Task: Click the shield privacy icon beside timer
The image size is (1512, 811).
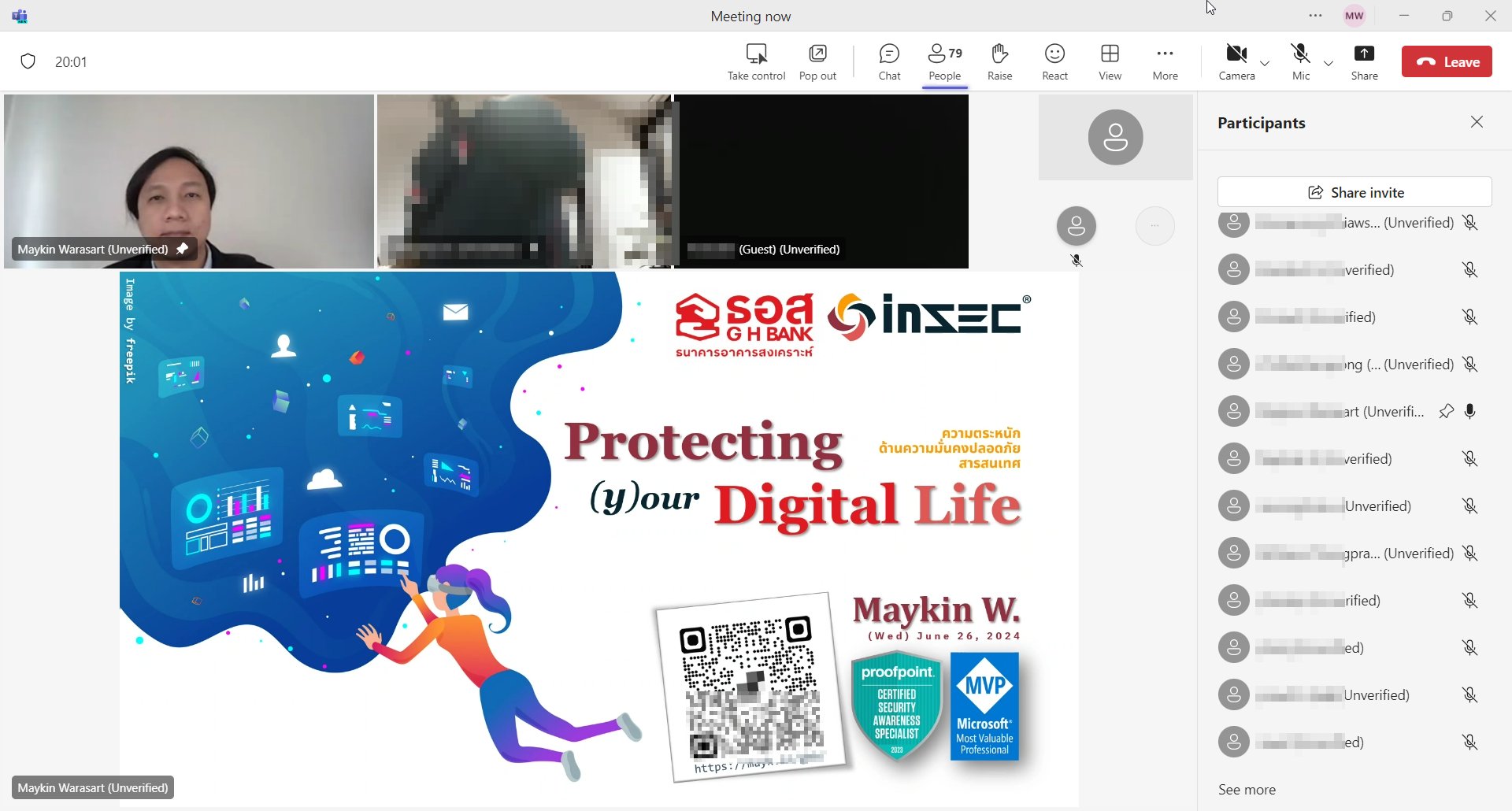Action: 28,61
